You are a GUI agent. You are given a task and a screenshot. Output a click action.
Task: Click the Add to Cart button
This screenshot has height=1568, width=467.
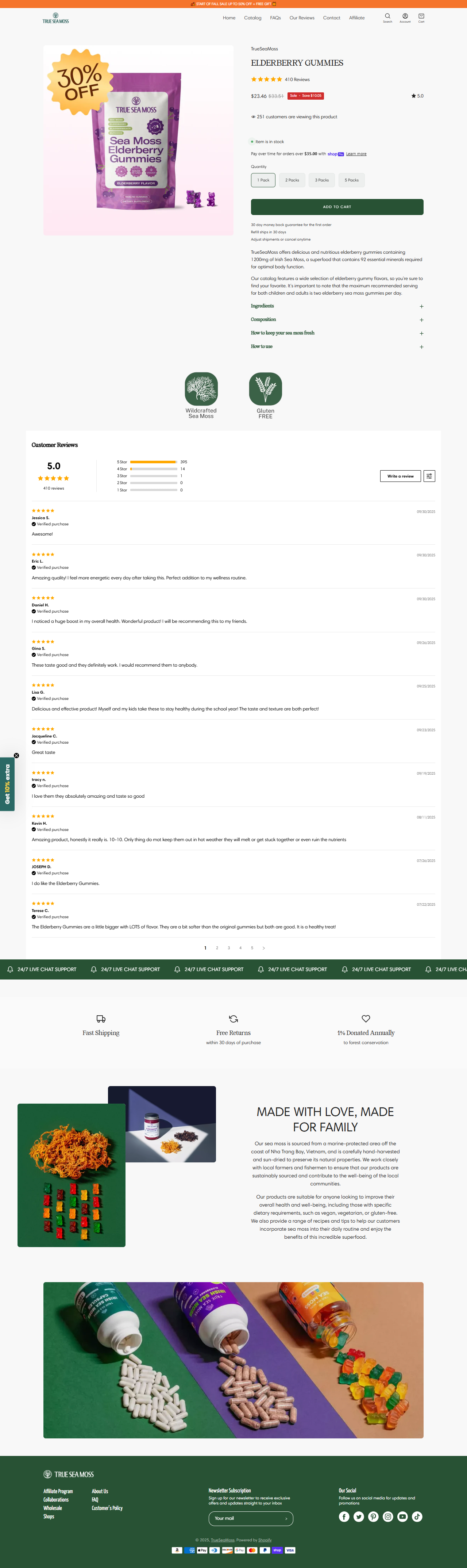click(x=337, y=207)
